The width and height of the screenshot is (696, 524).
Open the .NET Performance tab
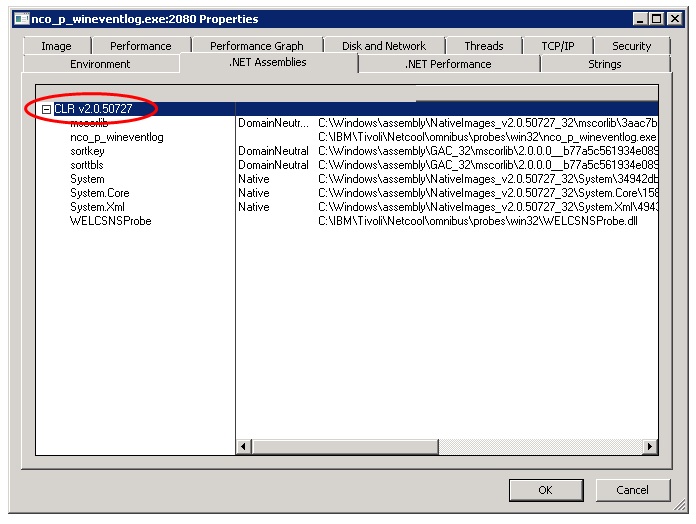pos(448,64)
